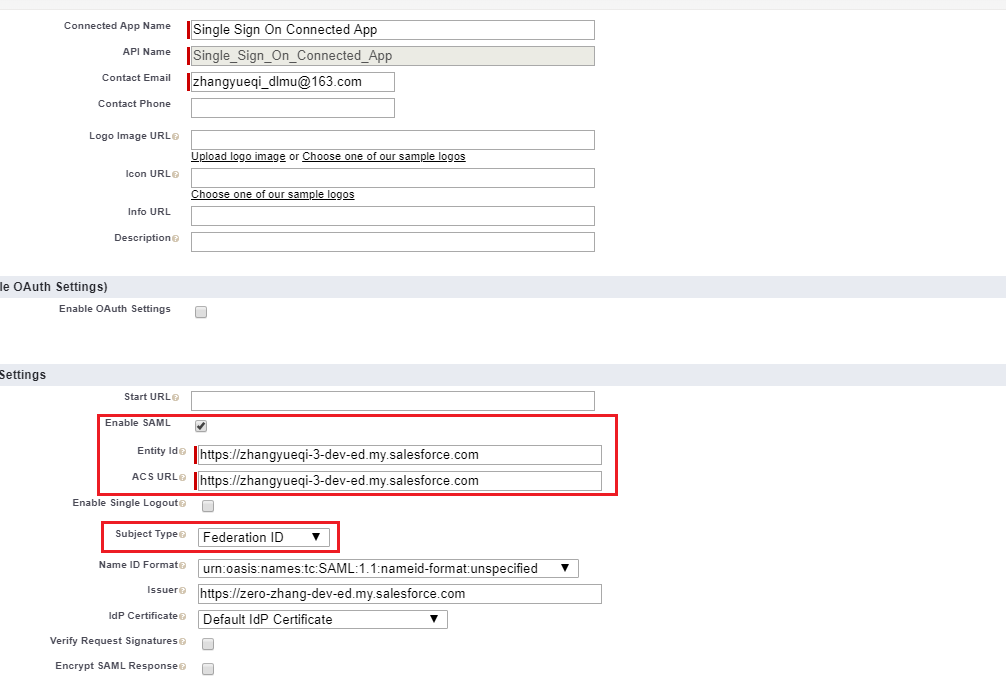Choose sample logos link under Icon URL
This screenshot has width=1006, height=681.
273,194
